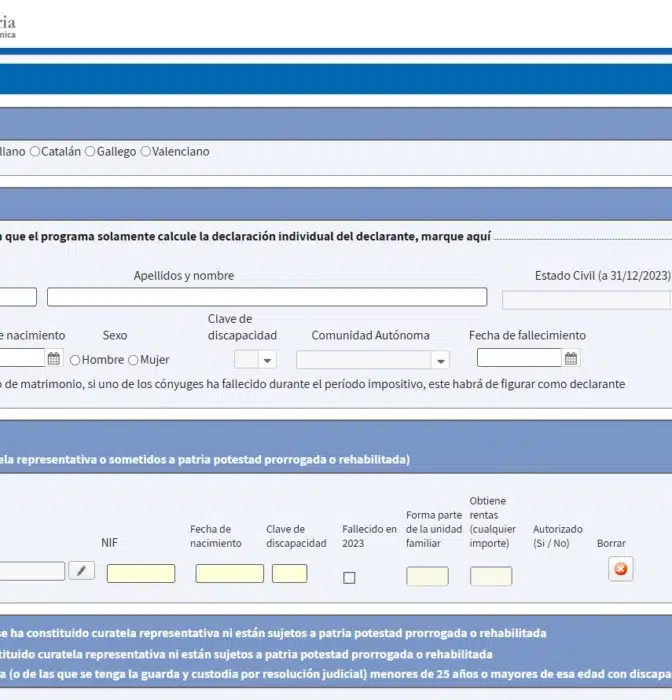Image resolution: width=672 pixels, height=700 pixels.
Task: Click the 'Autorizado (Si / No)' column header
Action: [x=558, y=536]
